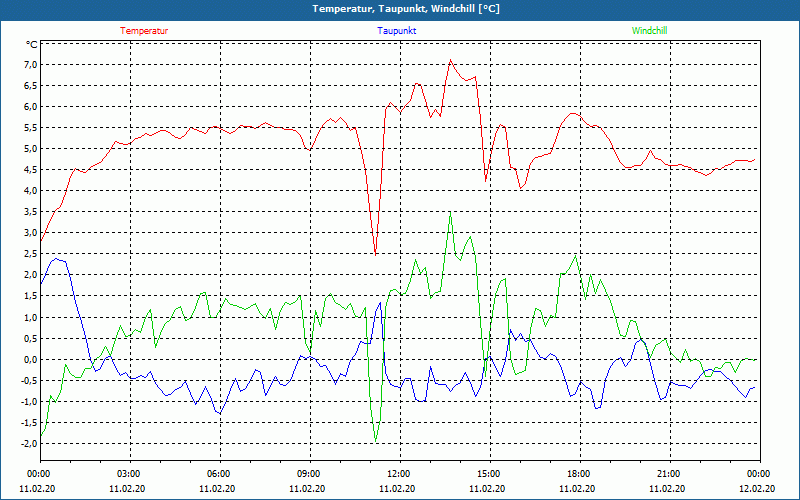The image size is (800, 500).
Task: Click the 0,0 y-axis value
Action: [30, 359]
